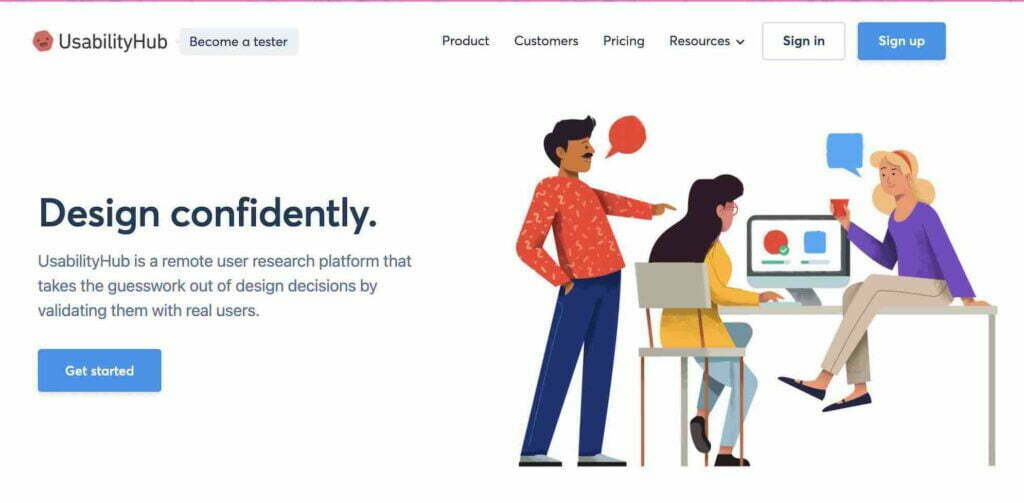This screenshot has height=503, width=1024.
Task: Click the green progress bar under red circle
Action: [776, 262]
